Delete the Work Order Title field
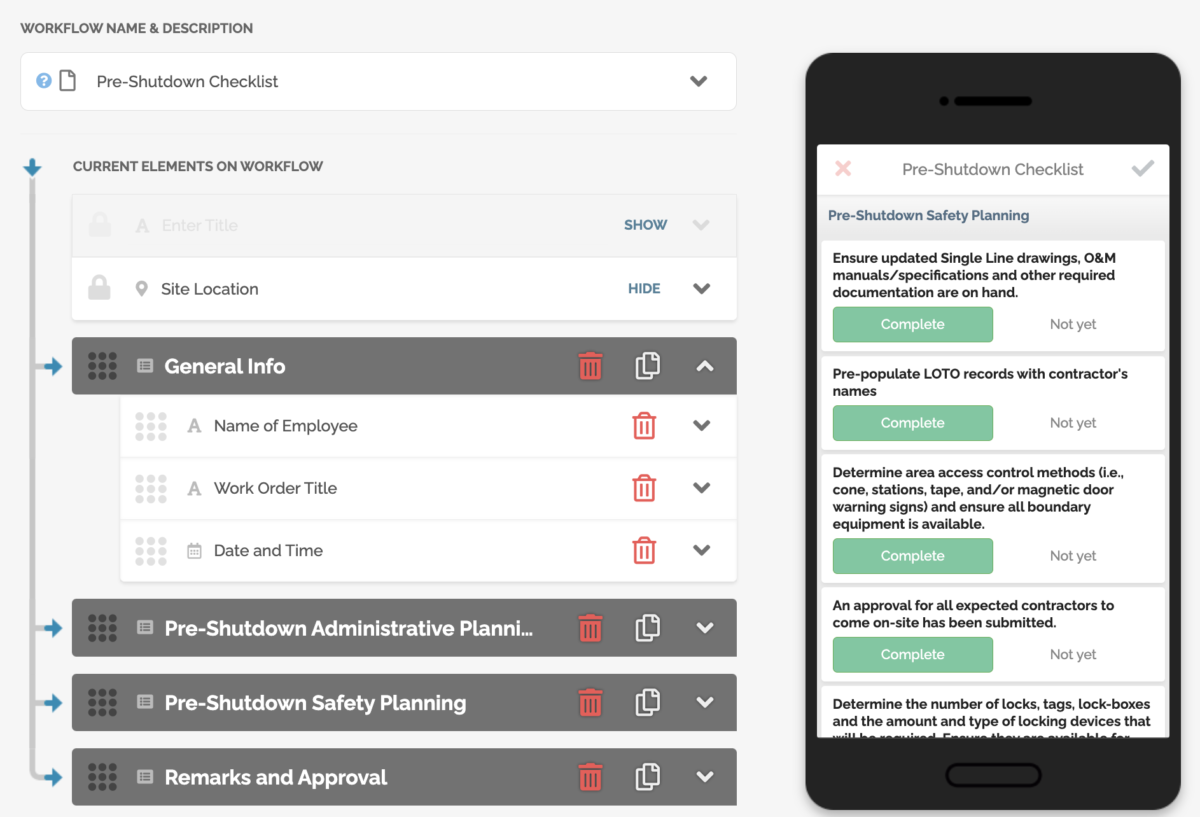The width and height of the screenshot is (1200, 817). (644, 488)
